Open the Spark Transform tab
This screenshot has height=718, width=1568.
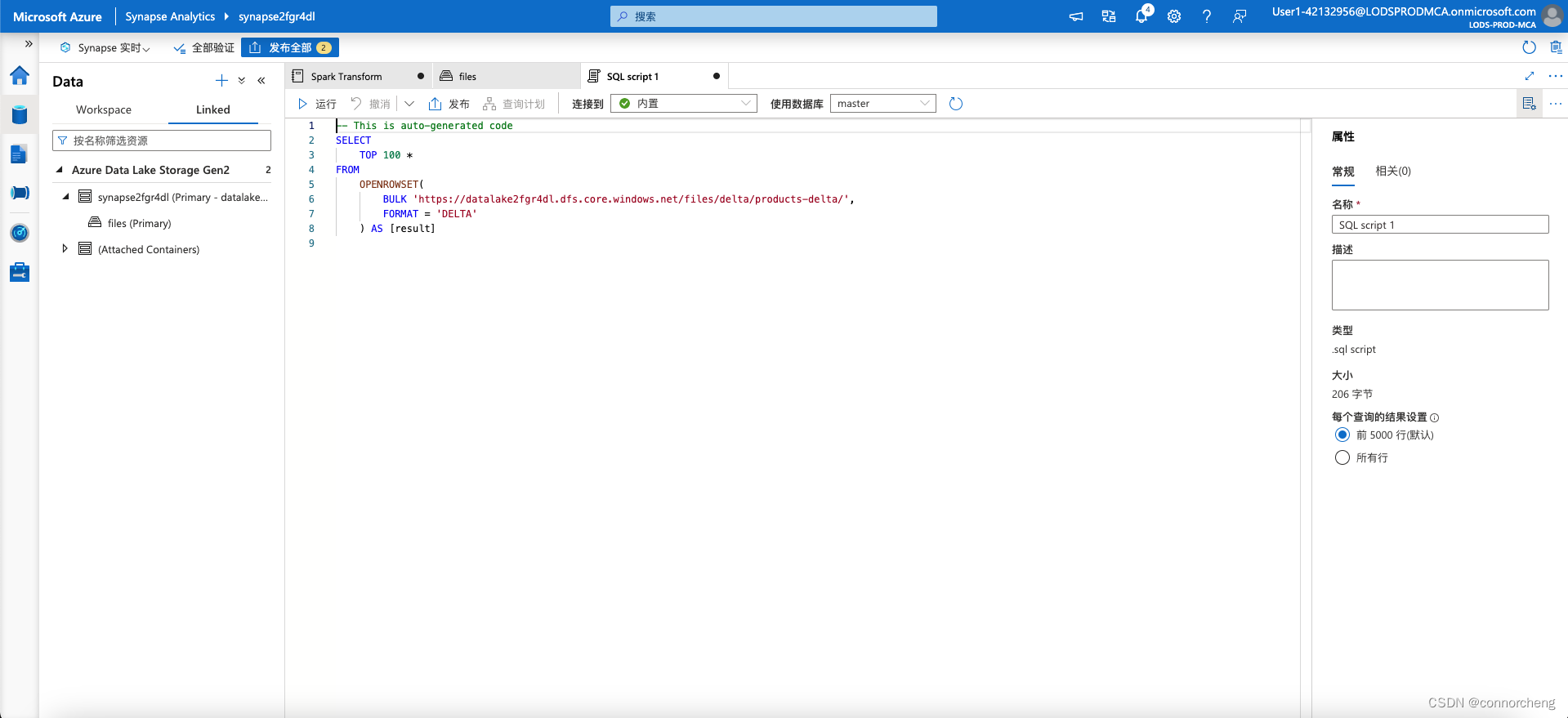tap(359, 76)
